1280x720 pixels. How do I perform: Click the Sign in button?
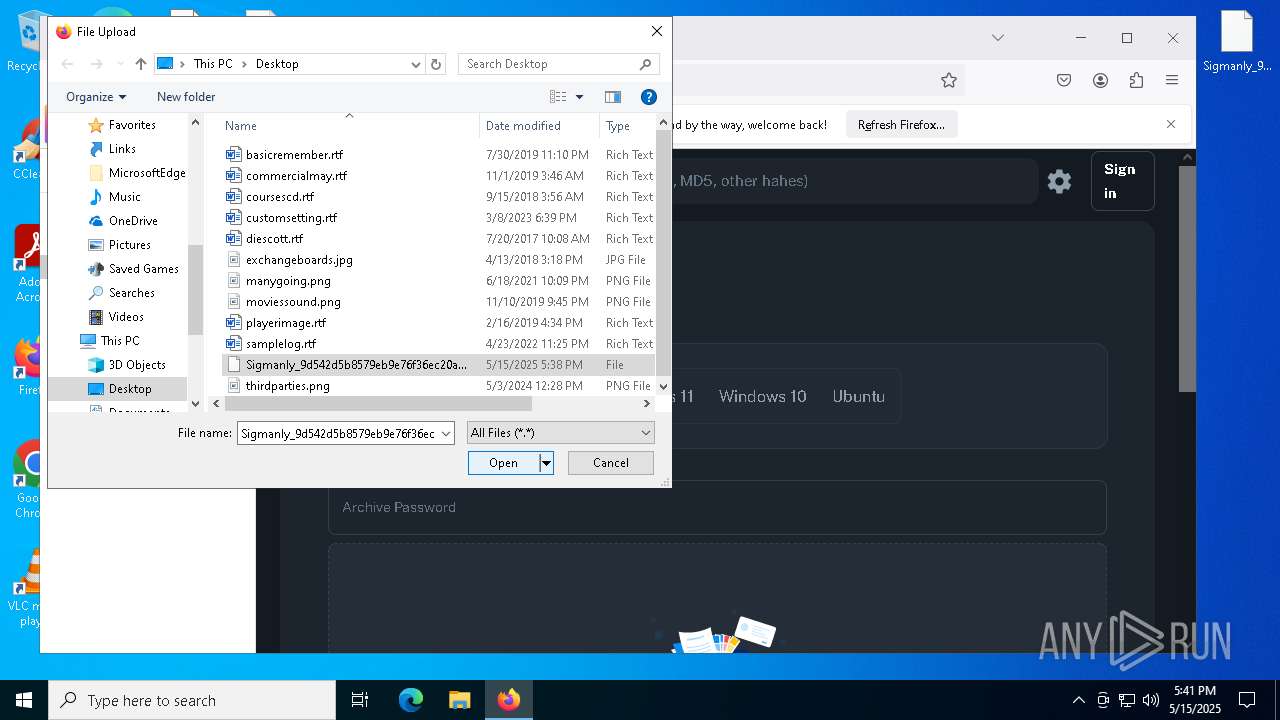[1122, 181]
